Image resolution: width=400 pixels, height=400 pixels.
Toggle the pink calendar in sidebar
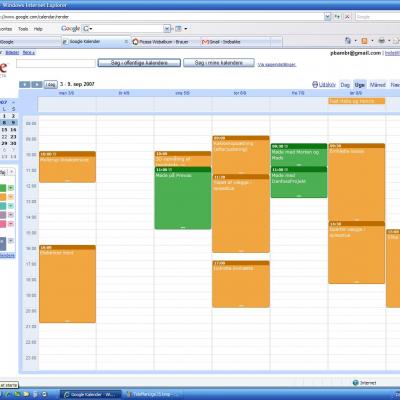3,224
